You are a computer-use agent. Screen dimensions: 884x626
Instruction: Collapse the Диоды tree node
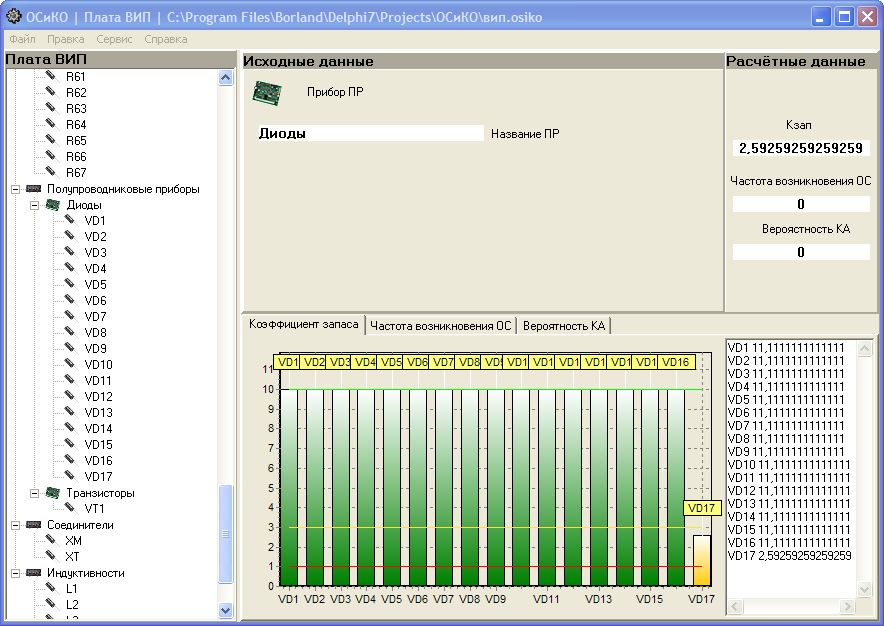[x=34, y=205]
